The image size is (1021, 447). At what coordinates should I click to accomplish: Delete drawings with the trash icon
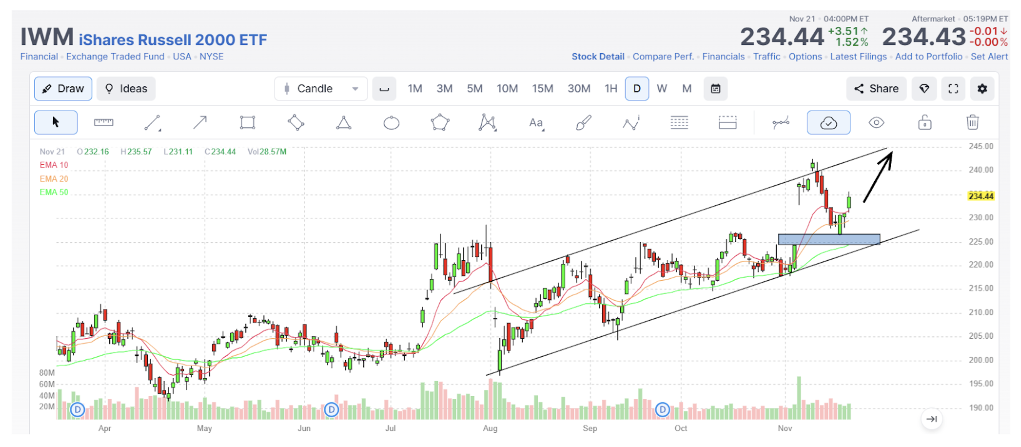(972, 123)
